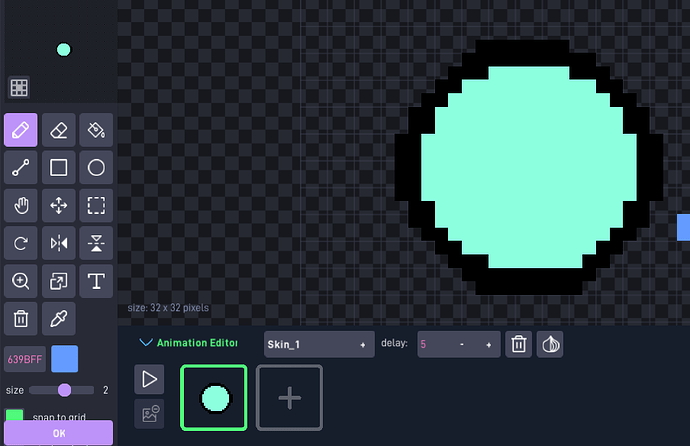
Task: Delete the frame with the animation trash icon
Action: coord(518,344)
